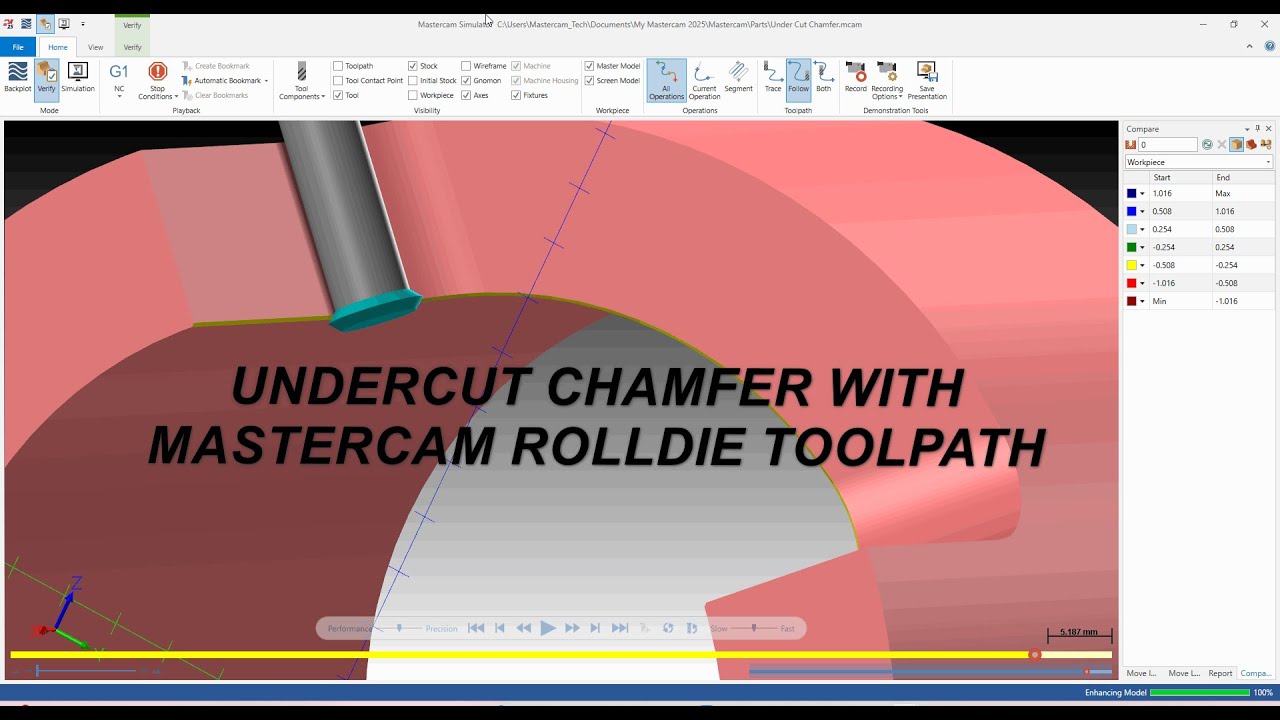The image size is (1280, 720).
Task: Open Recording Options dropdown
Action: pyautogui.click(x=887, y=81)
